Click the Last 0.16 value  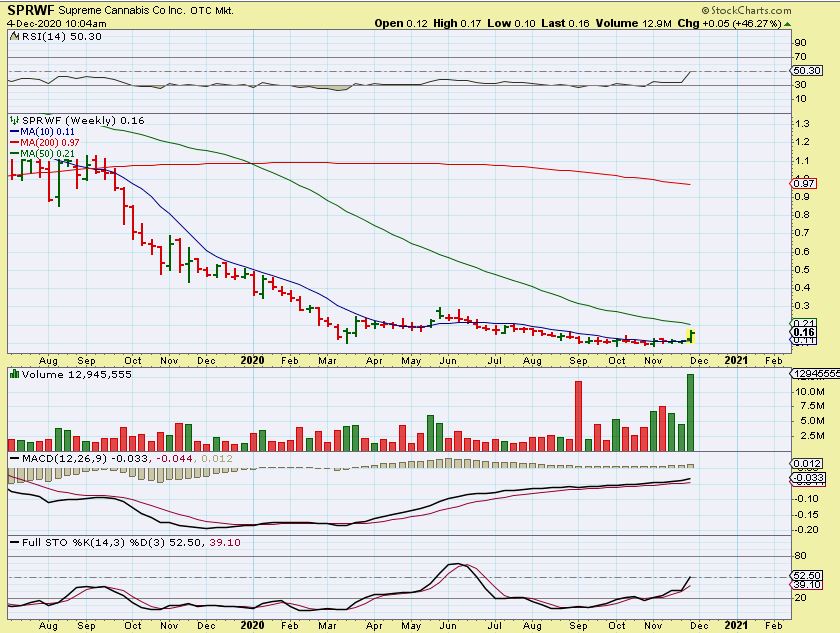coord(565,24)
